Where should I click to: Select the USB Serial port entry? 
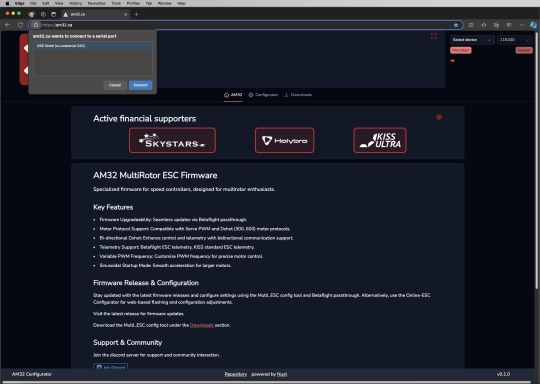point(93,45)
